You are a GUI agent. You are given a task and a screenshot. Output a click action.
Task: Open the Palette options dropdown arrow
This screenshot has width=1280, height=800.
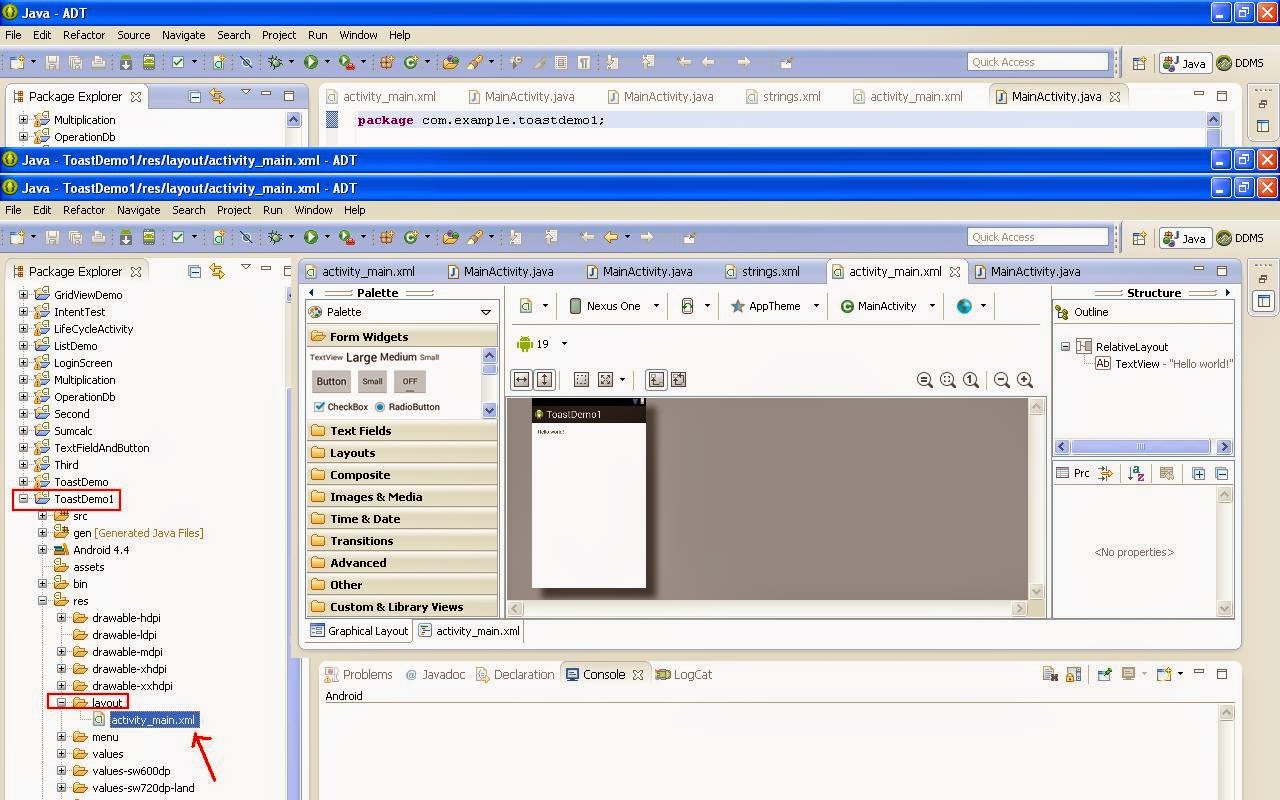point(486,312)
